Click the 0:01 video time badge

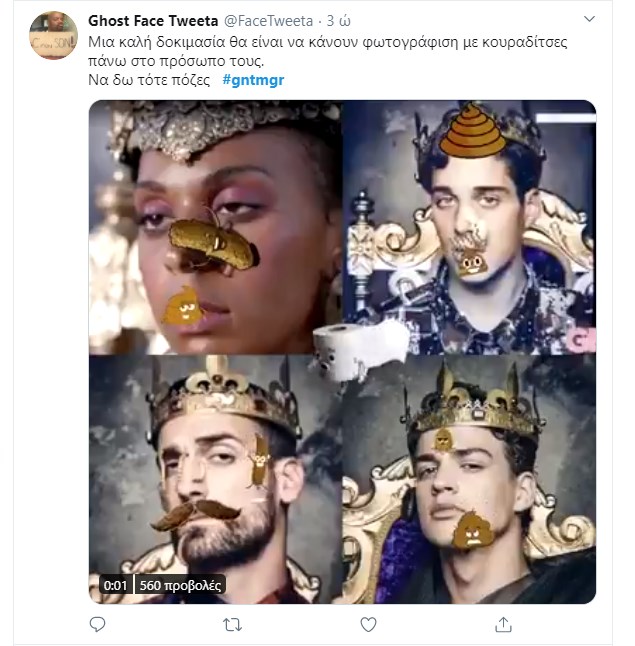tap(114, 585)
